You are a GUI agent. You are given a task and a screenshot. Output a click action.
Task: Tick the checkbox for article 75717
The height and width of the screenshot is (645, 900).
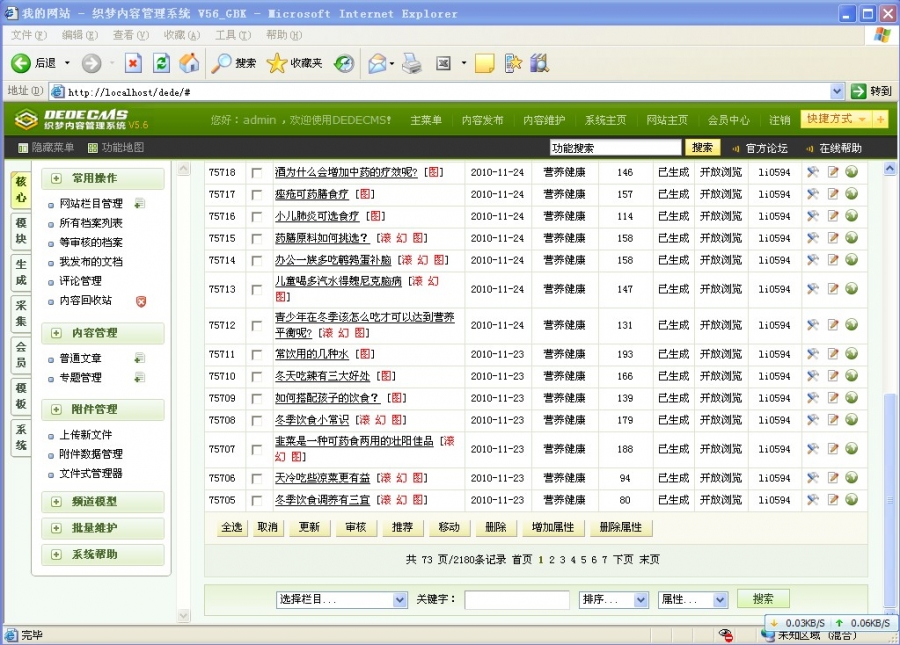[x=257, y=195]
